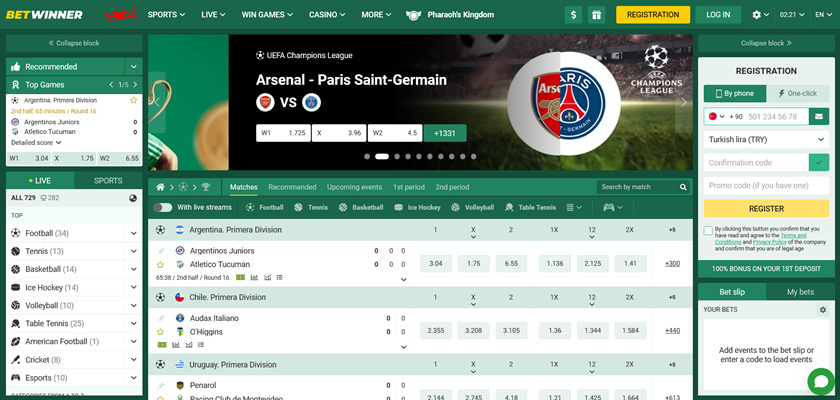Open the gift box bonuses icon

pyautogui.click(x=596, y=15)
